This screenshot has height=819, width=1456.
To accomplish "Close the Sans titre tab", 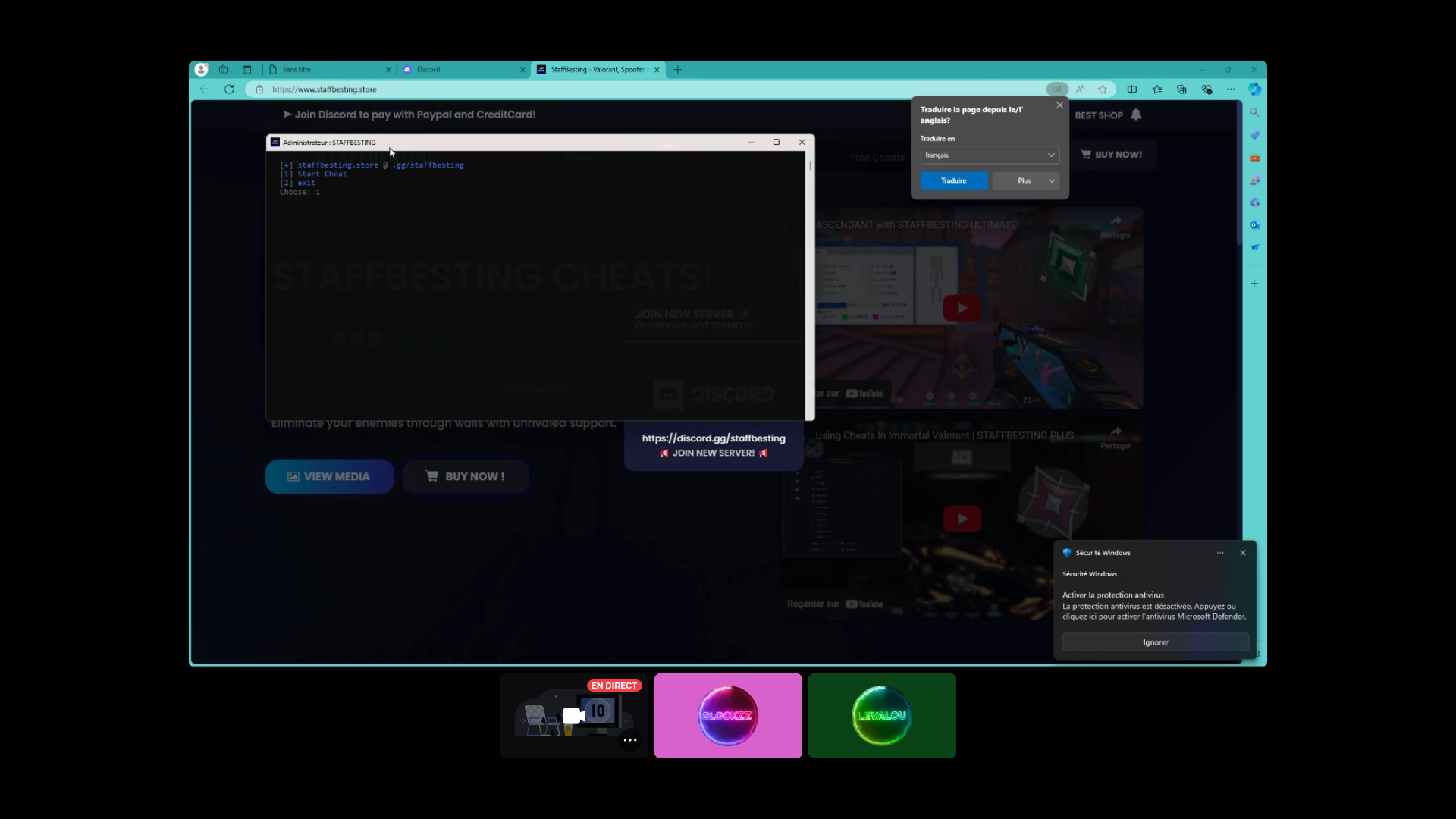I will click(x=388, y=70).
